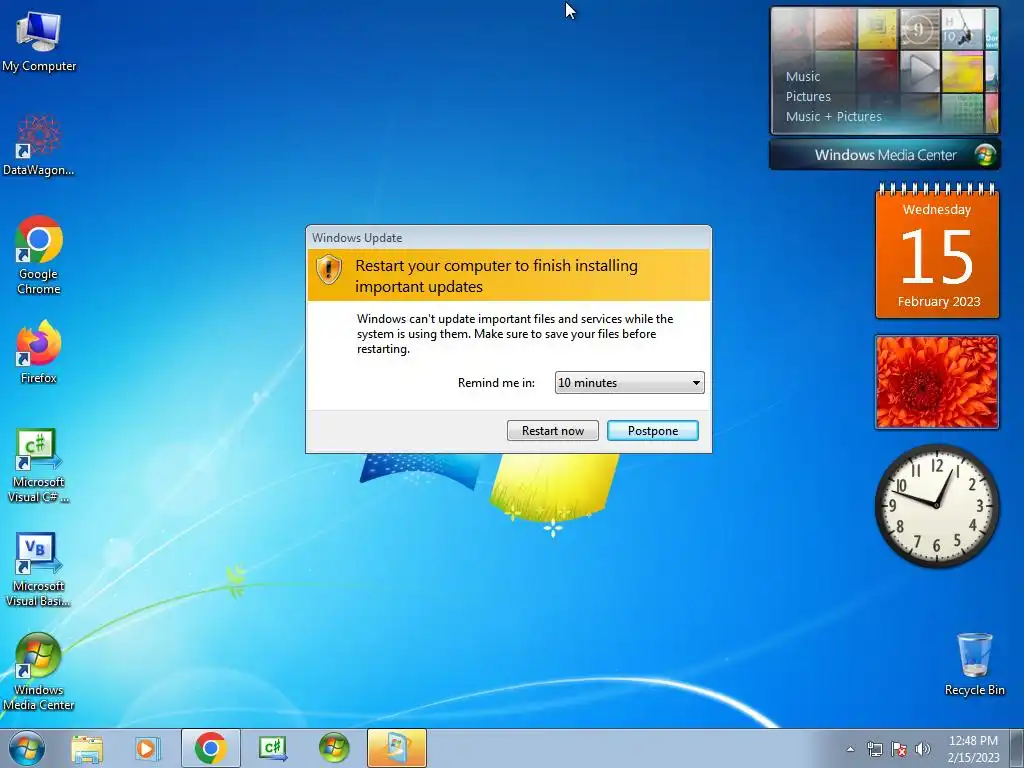The image size is (1024, 768).
Task: Open the Start menu orb
Action: pyautogui.click(x=27, y=748)
